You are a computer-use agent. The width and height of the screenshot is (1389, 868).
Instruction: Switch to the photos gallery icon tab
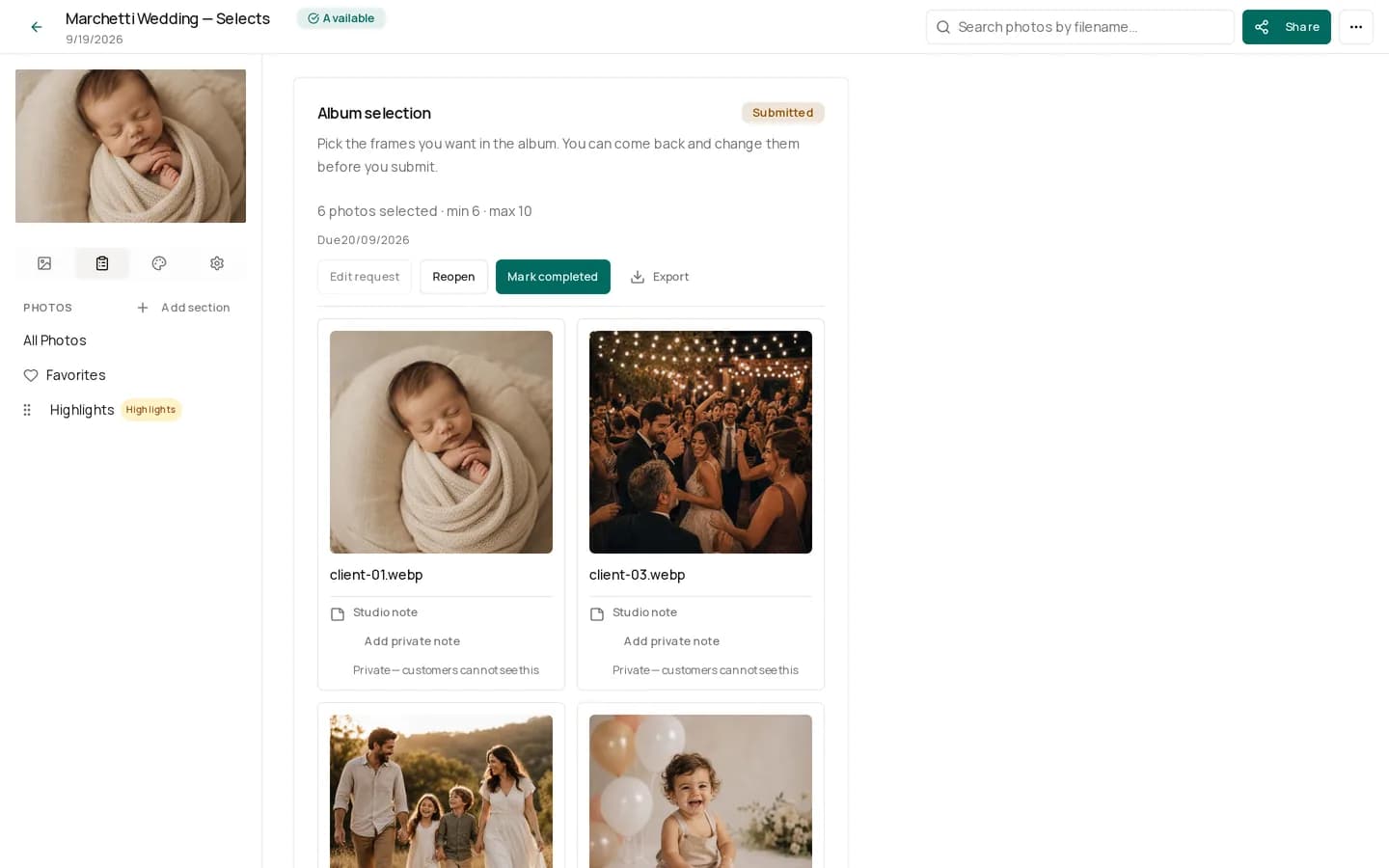(44, 263)
